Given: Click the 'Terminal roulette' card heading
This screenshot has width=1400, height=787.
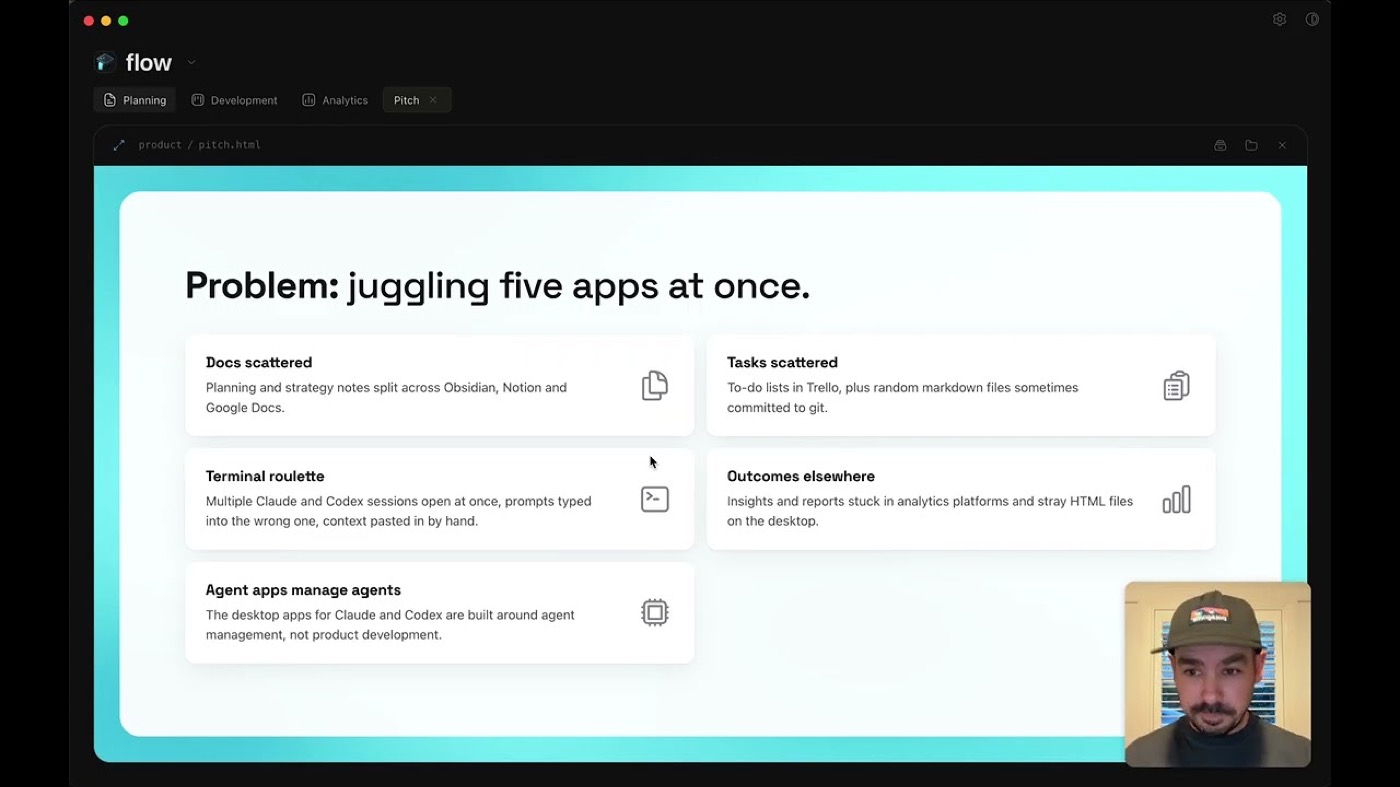Looking at the screenshot, I should [x=265, y=476].
